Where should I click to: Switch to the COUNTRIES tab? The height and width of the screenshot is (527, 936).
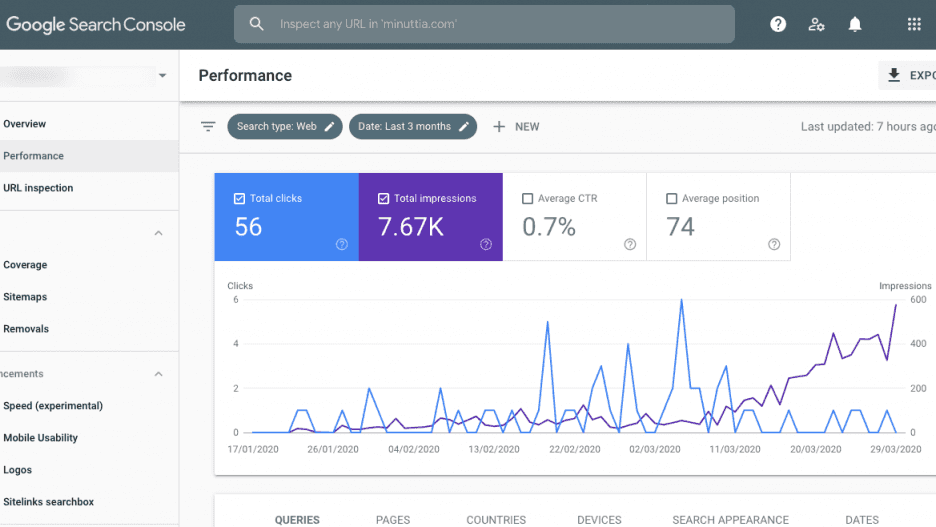tap(496, 520)
